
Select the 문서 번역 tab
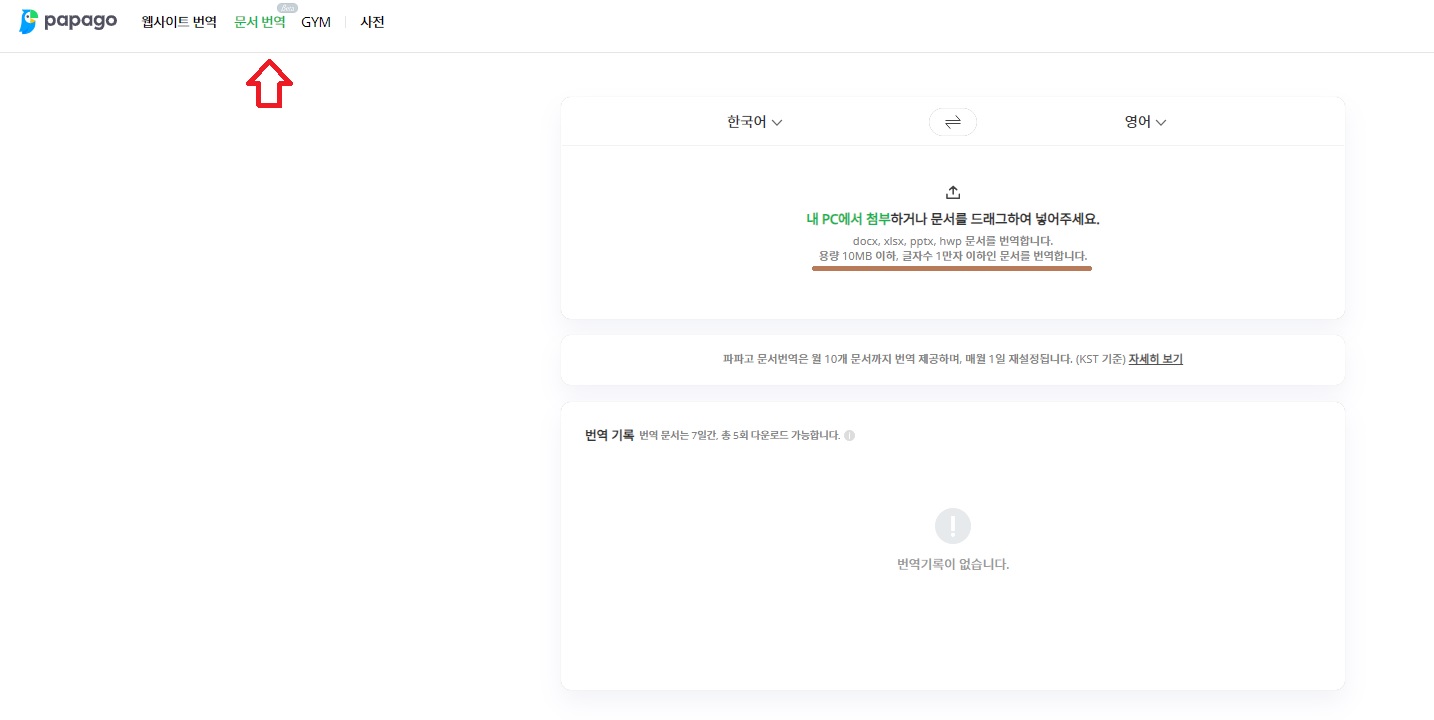[260, 22]
